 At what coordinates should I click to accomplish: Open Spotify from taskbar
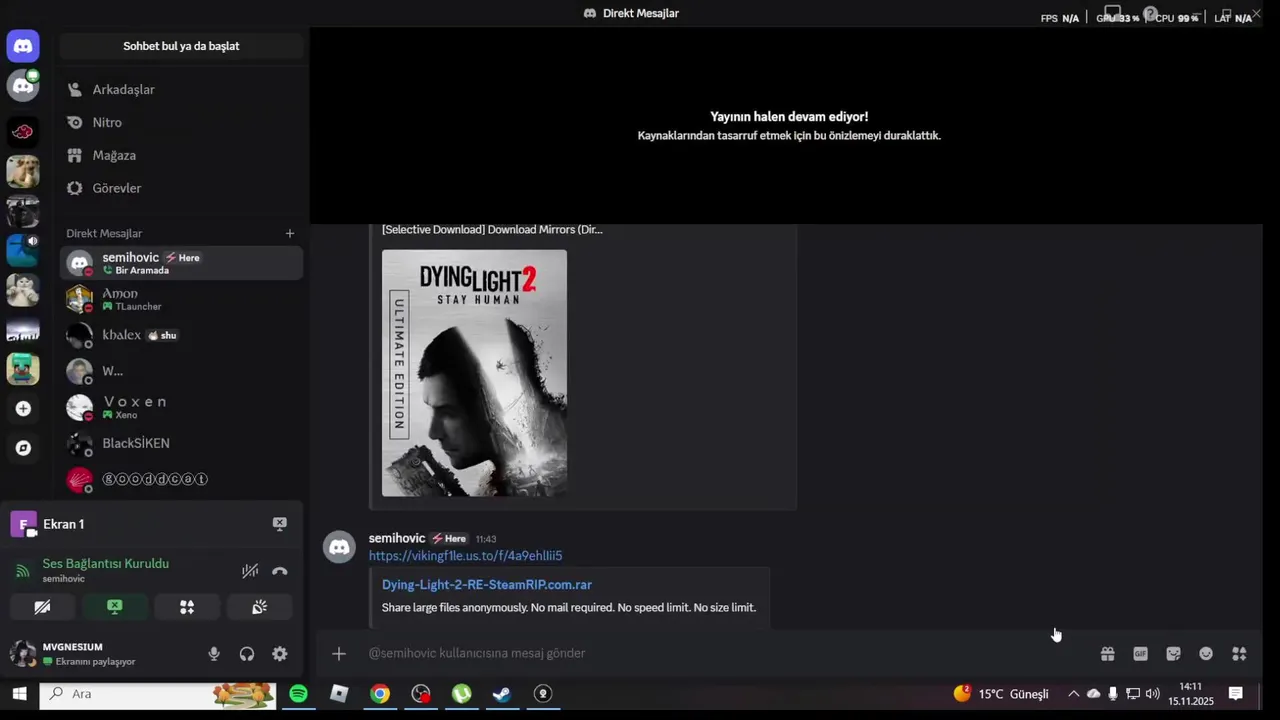point(298,694)
